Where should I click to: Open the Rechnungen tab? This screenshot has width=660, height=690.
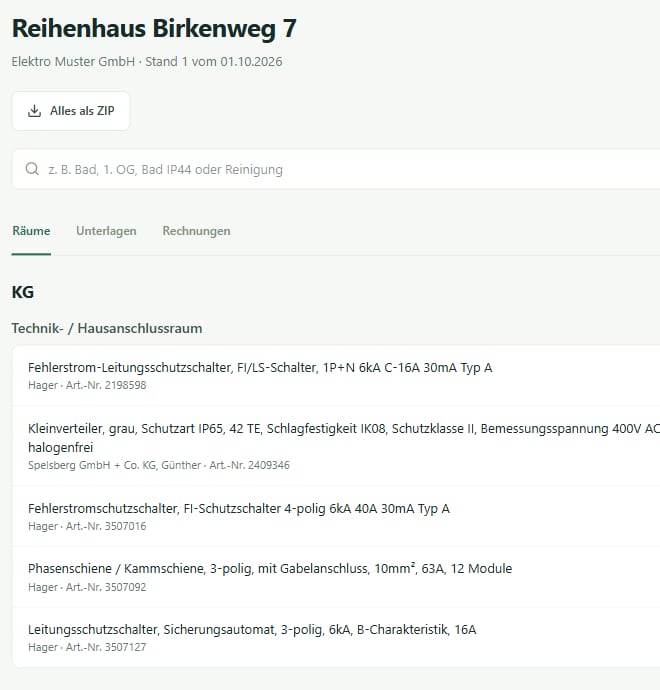[x=196, y=231]
